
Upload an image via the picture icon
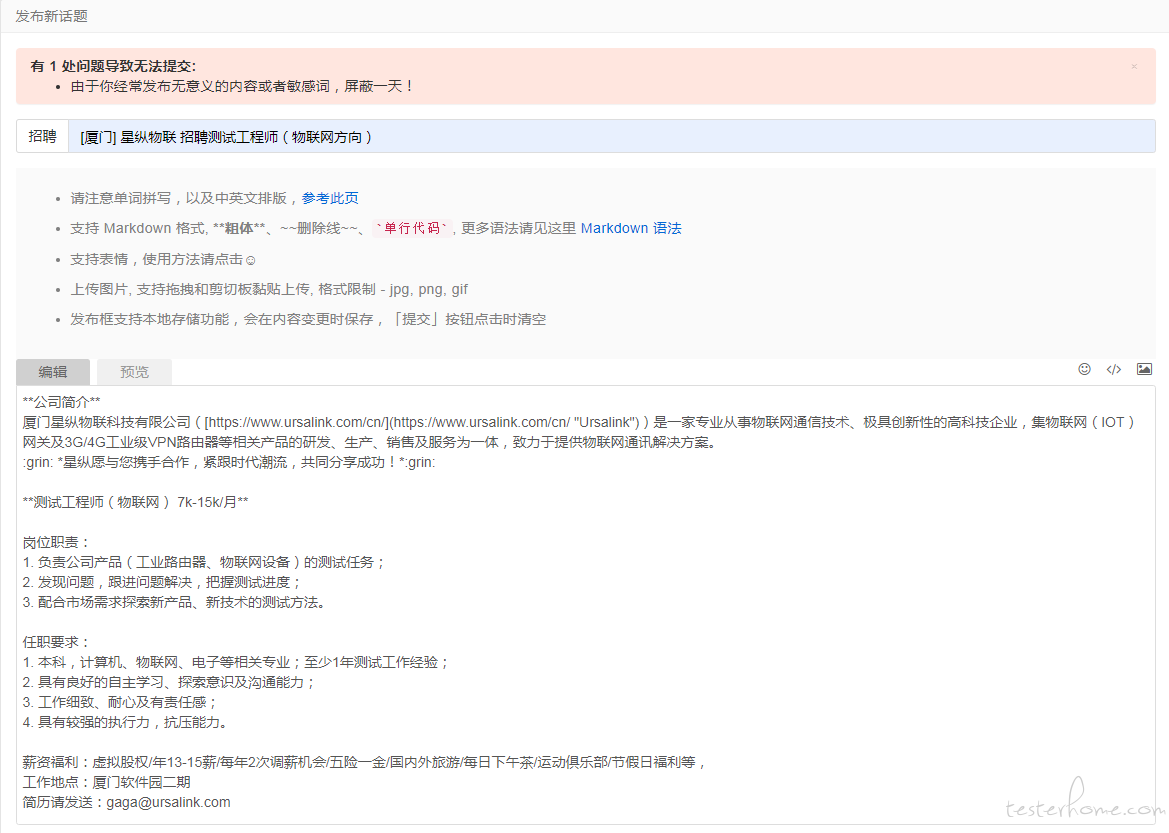pyautogui.click(x=1144, y=369)
